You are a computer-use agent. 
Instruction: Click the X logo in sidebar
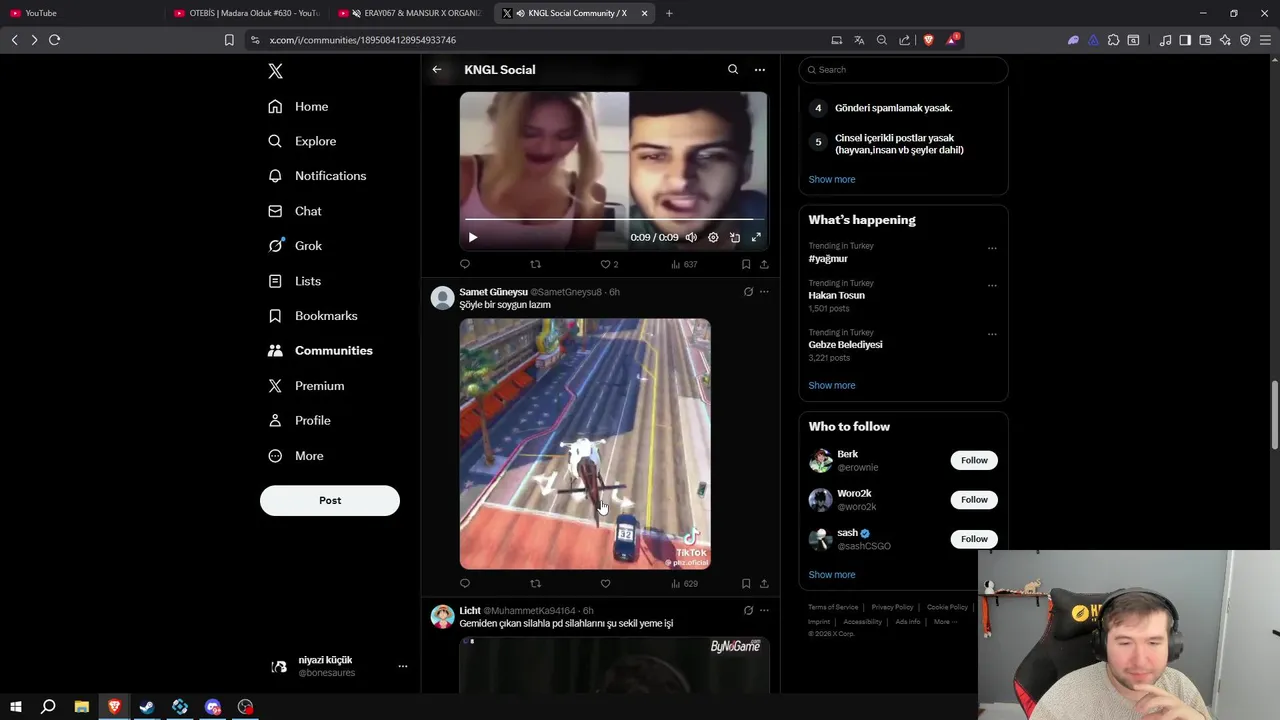tap(275, 71)
